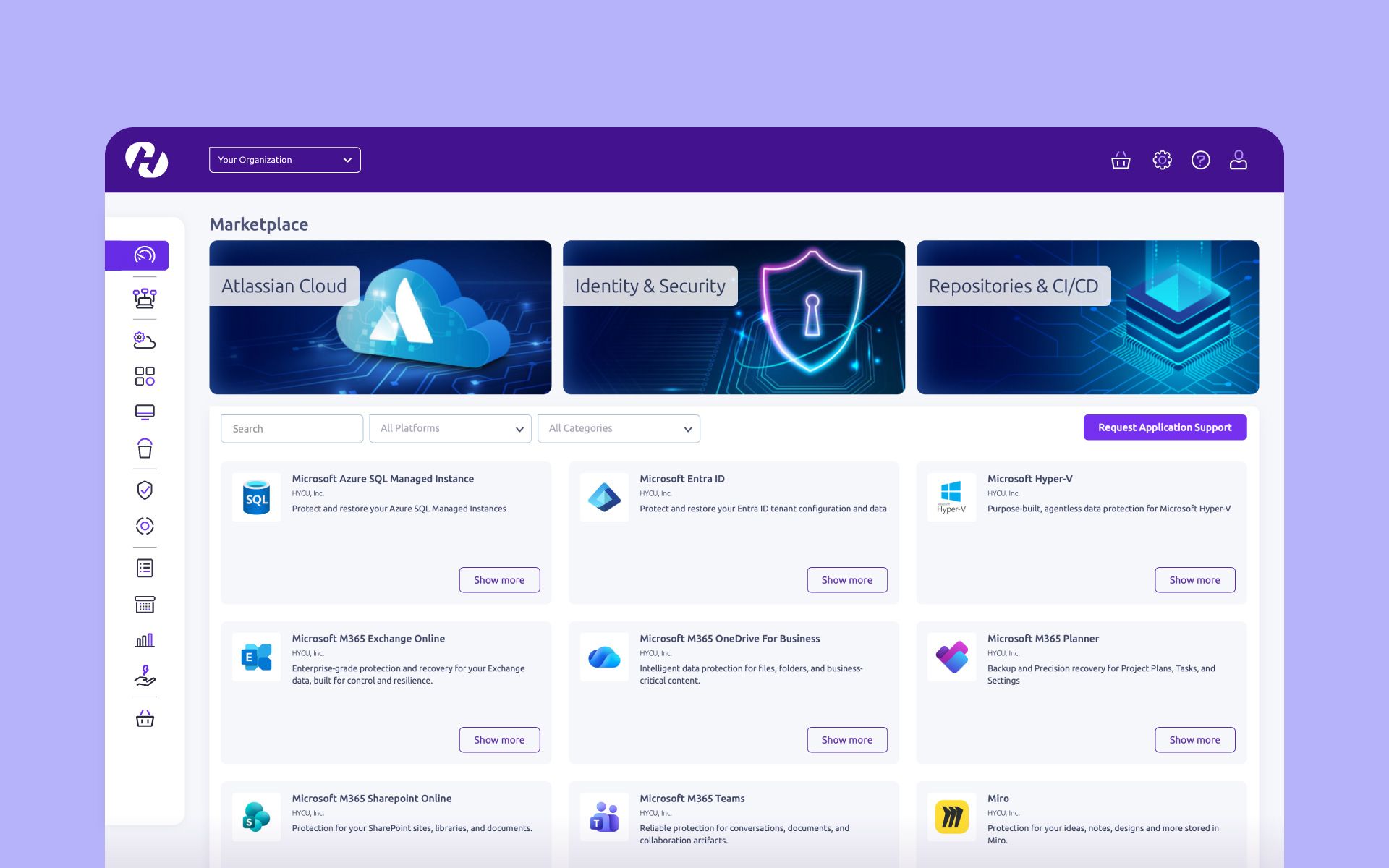
Task: Expand the All Platforms filter dropdown
Action: point(450,428)
